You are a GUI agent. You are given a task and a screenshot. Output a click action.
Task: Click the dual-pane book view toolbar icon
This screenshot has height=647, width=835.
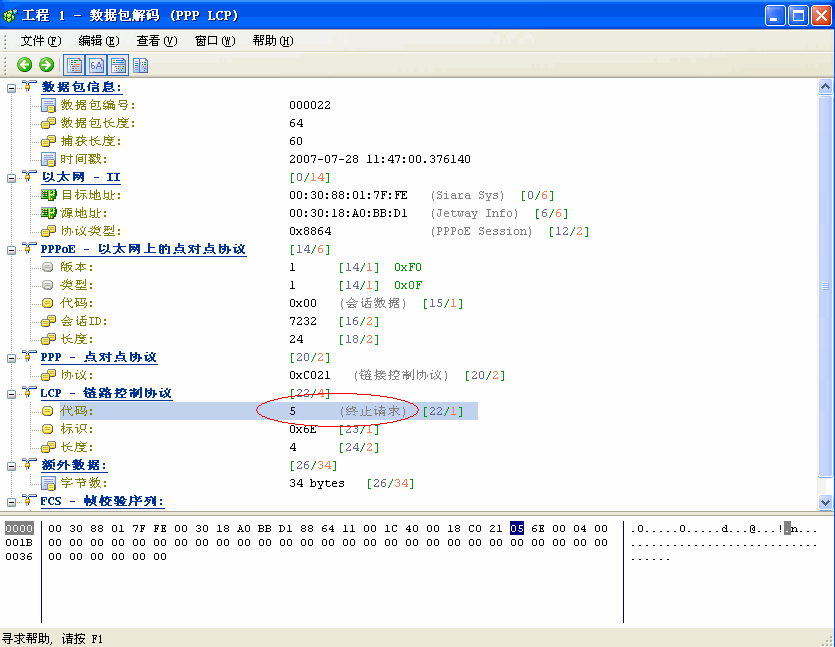coord(139,64)
